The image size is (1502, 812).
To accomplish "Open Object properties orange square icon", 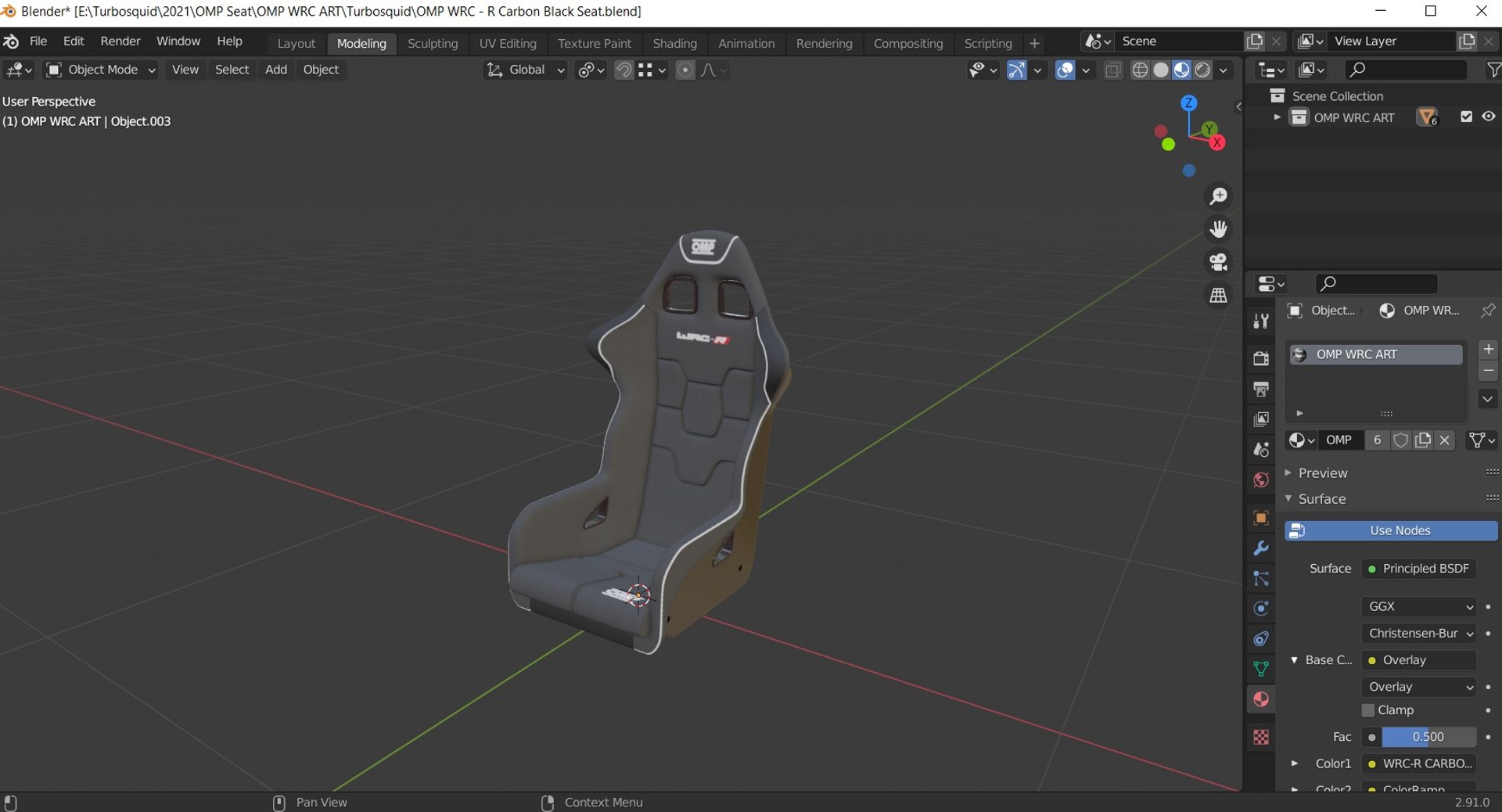I will [x=1261, y=518].
